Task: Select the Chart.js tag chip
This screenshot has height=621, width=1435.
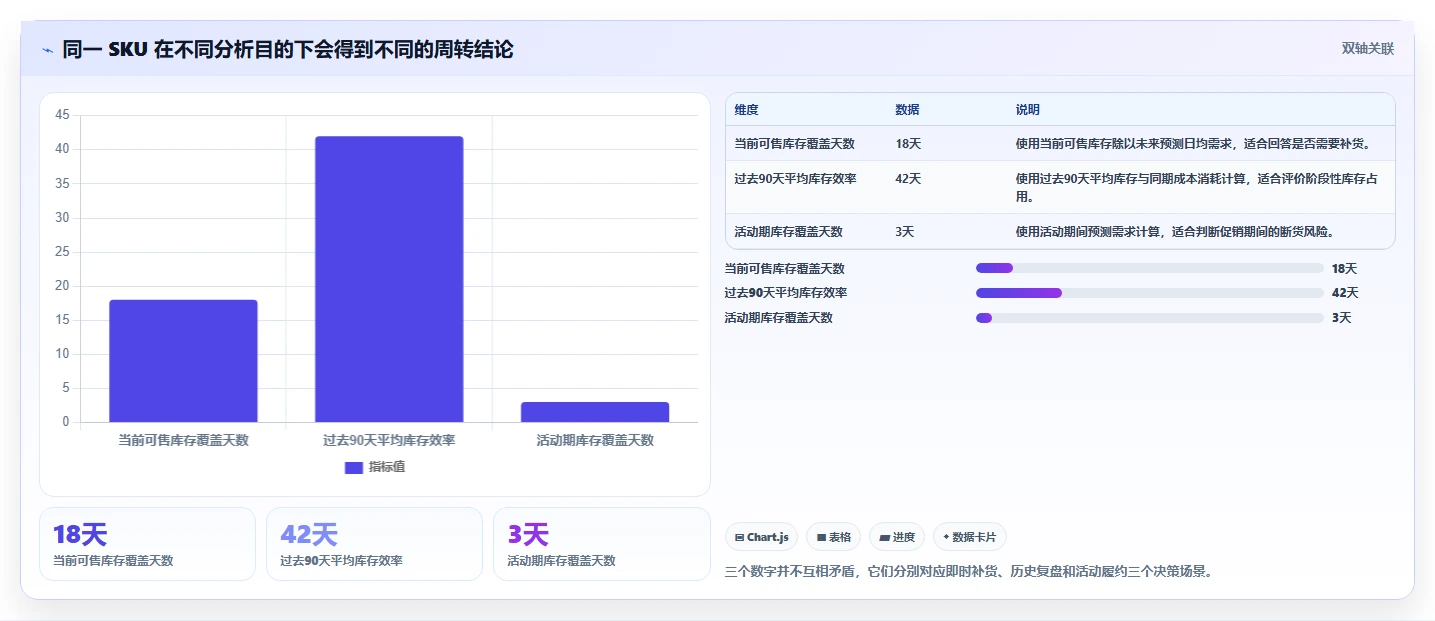Action: click(762, 537)
